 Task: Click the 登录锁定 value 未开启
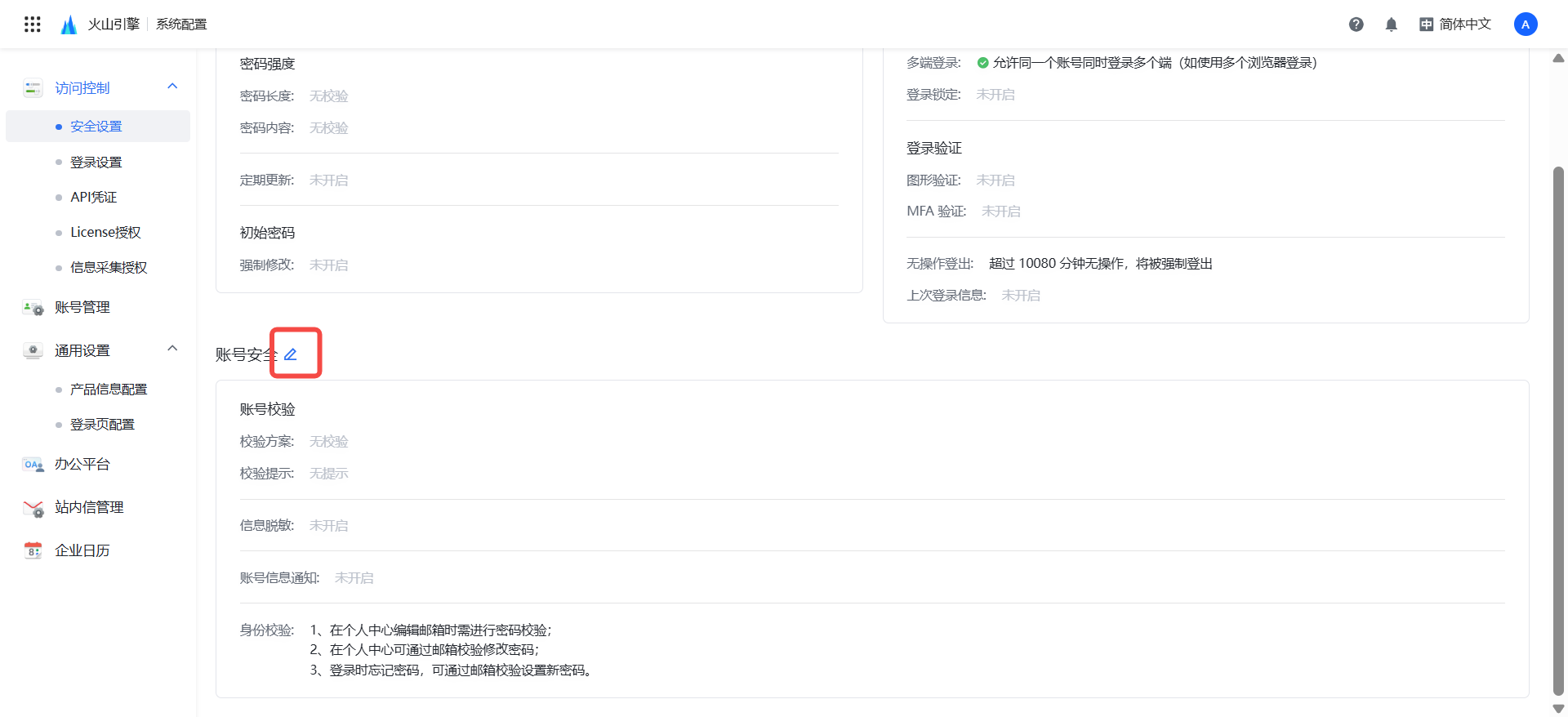996,95
